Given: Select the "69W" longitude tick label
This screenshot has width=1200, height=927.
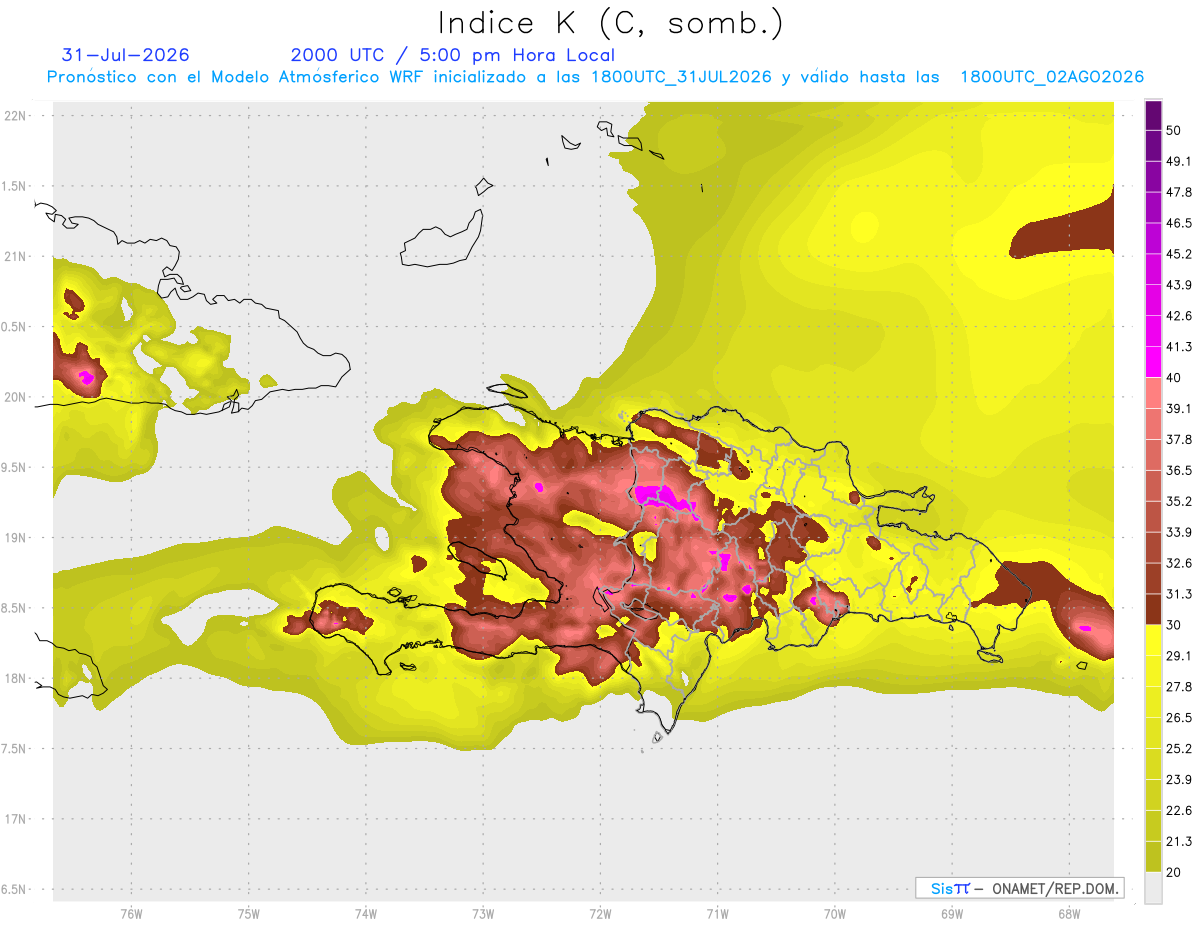Looking at the screenshot, I should click(x=951, y=915).
